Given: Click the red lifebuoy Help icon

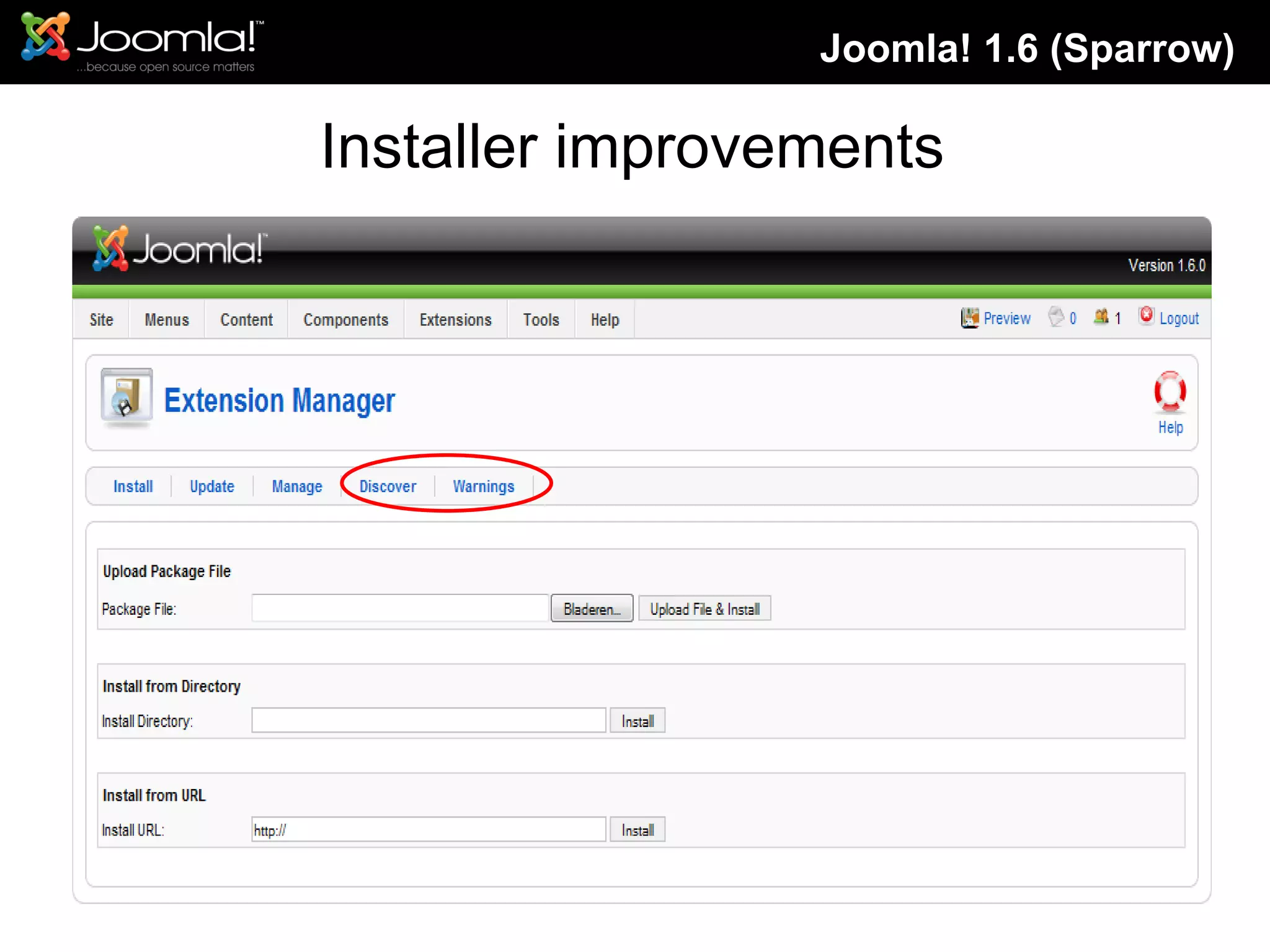Looking at the screenshot, I should coord(1170,392).
